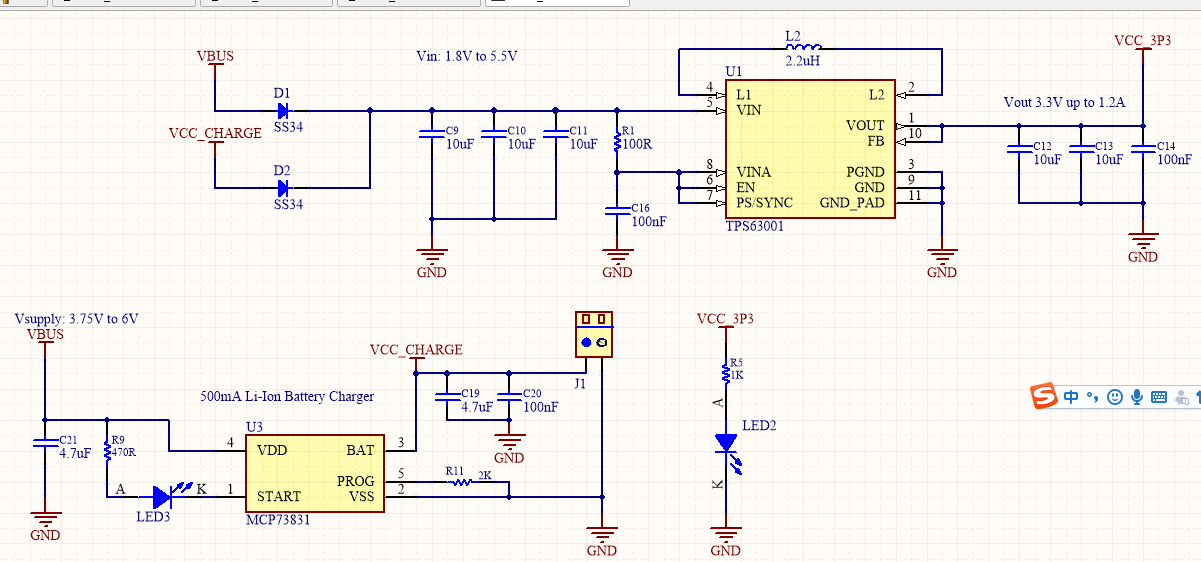The image size is (1201, 562).
Task: Select the U1 TPS63001 chip body
Action: (810, 150)
